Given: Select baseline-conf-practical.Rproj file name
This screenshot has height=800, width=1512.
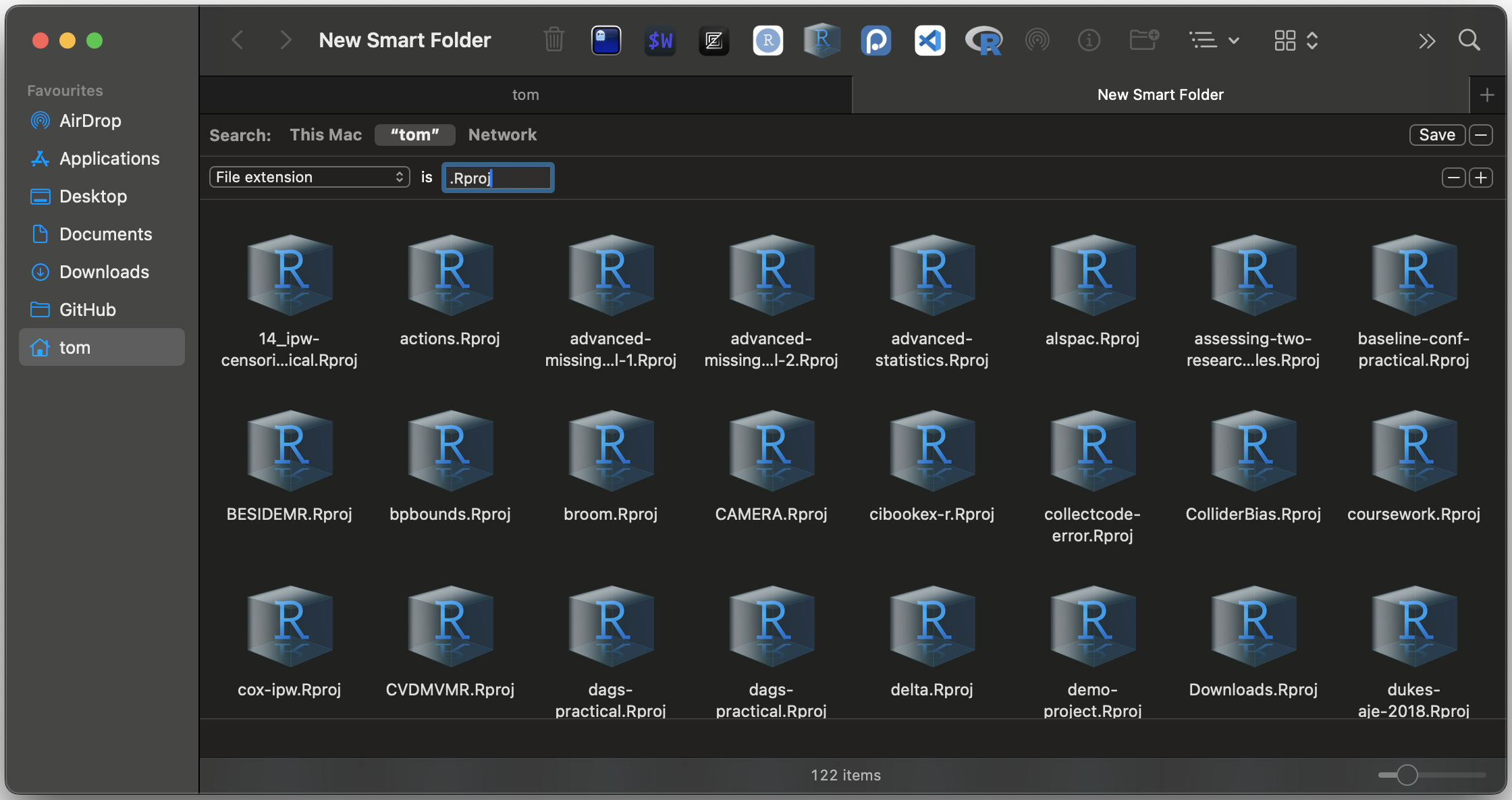Looking at the screenshot, I should [x=1414, y=350].
